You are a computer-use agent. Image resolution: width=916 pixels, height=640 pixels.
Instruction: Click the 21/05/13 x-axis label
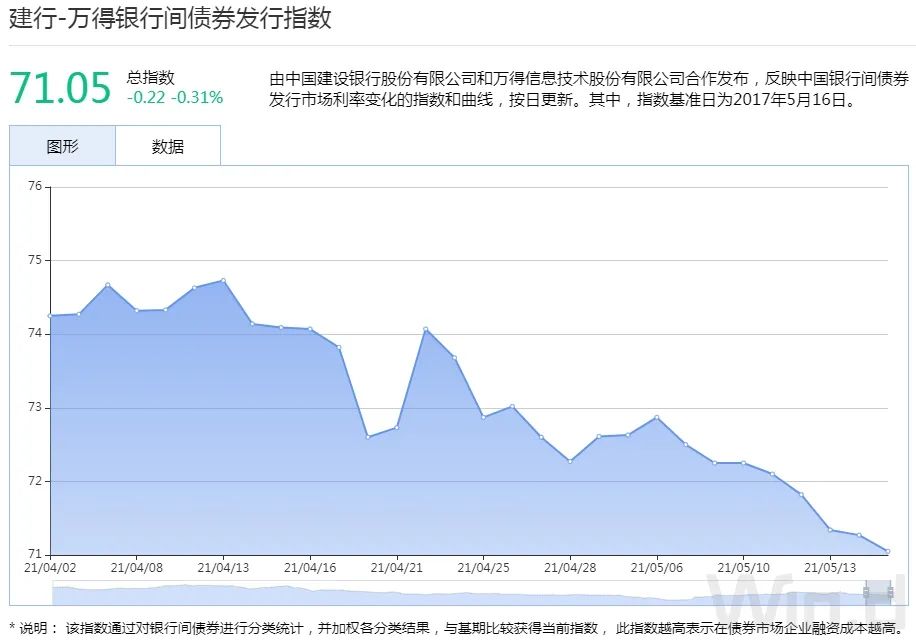(x=830, y=568)
